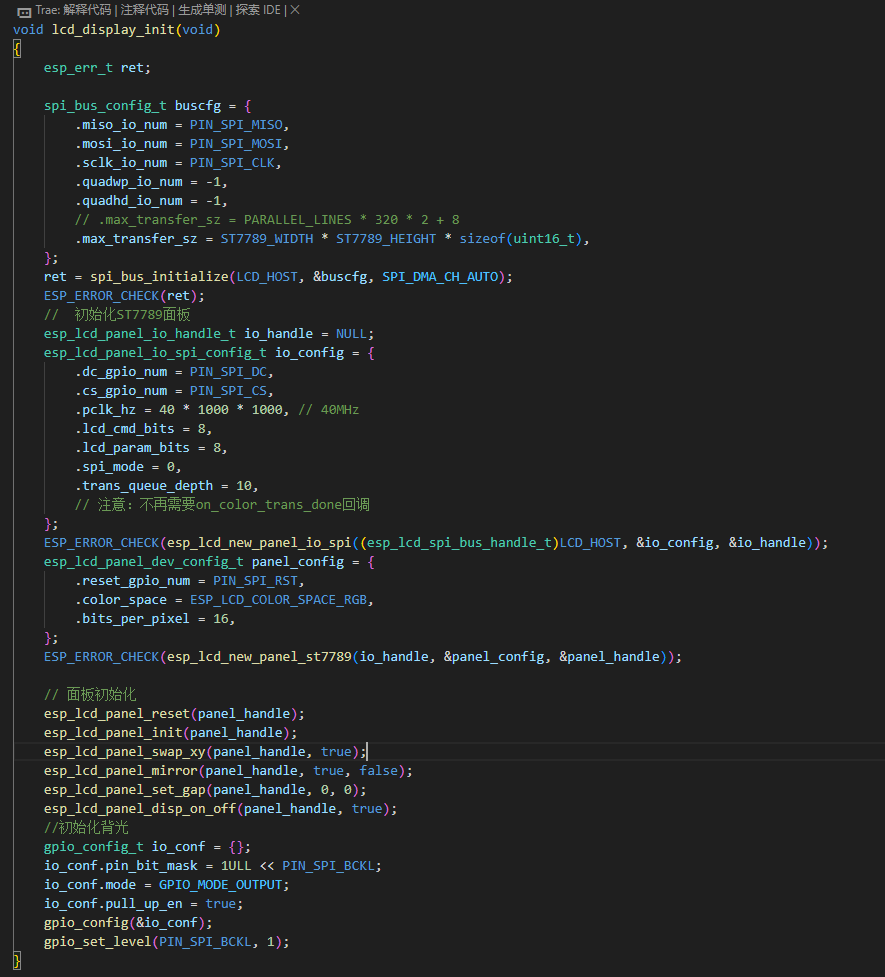The width and height of the screenshot is (885, 977).
Task: Click the PIN_SPI_MISO macro
Action: [x=236, y=125]
